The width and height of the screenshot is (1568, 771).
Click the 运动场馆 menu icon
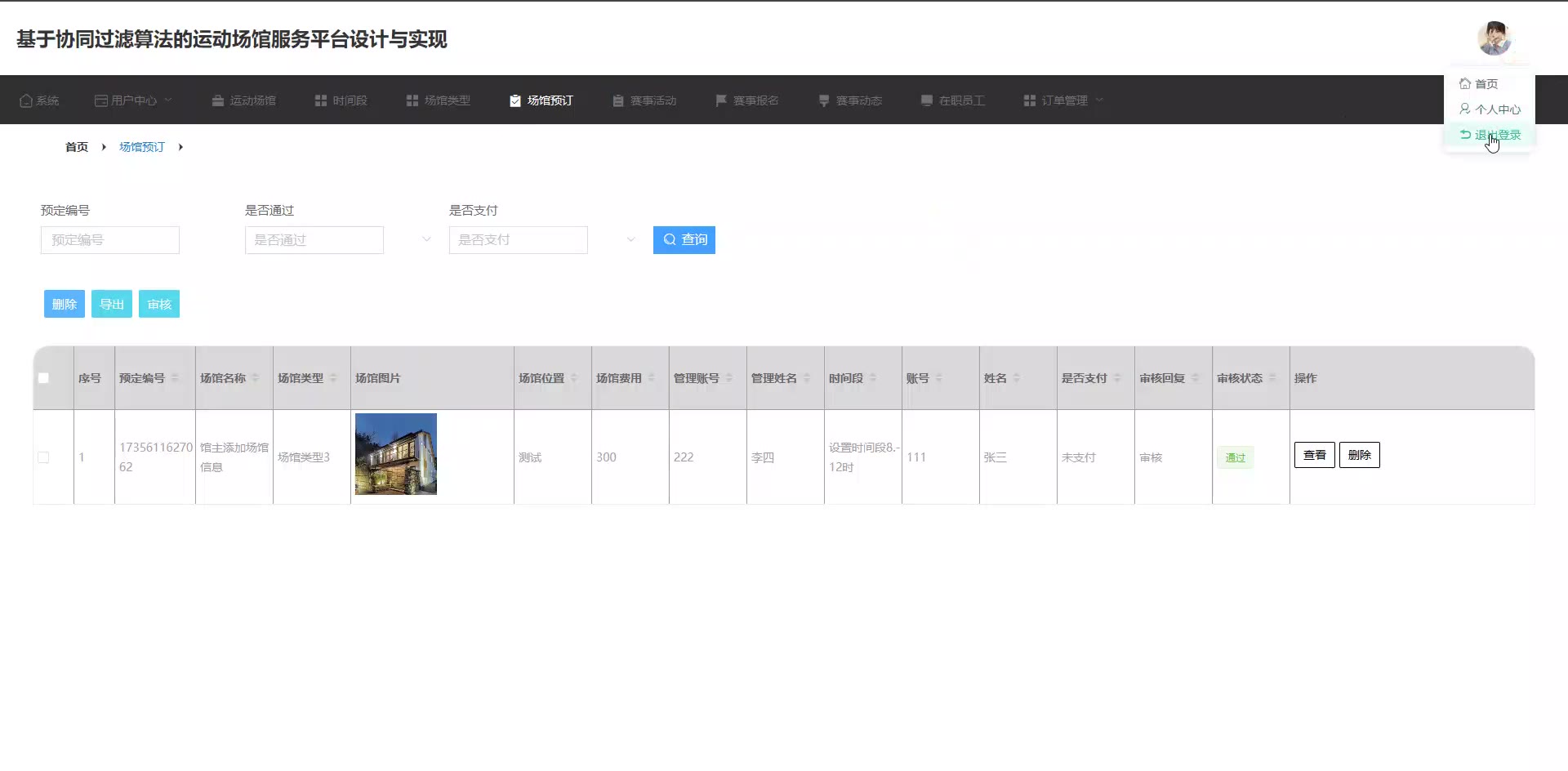[x=218, y=100]
